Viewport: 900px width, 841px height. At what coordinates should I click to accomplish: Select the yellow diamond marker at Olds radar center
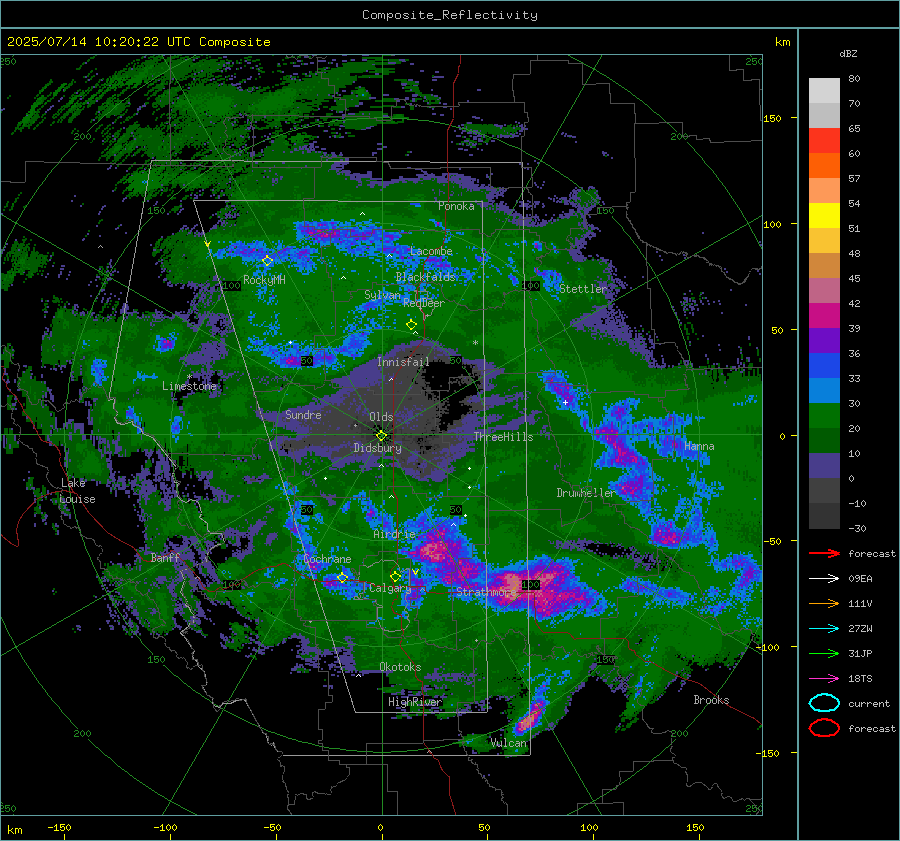click(381, 436)
